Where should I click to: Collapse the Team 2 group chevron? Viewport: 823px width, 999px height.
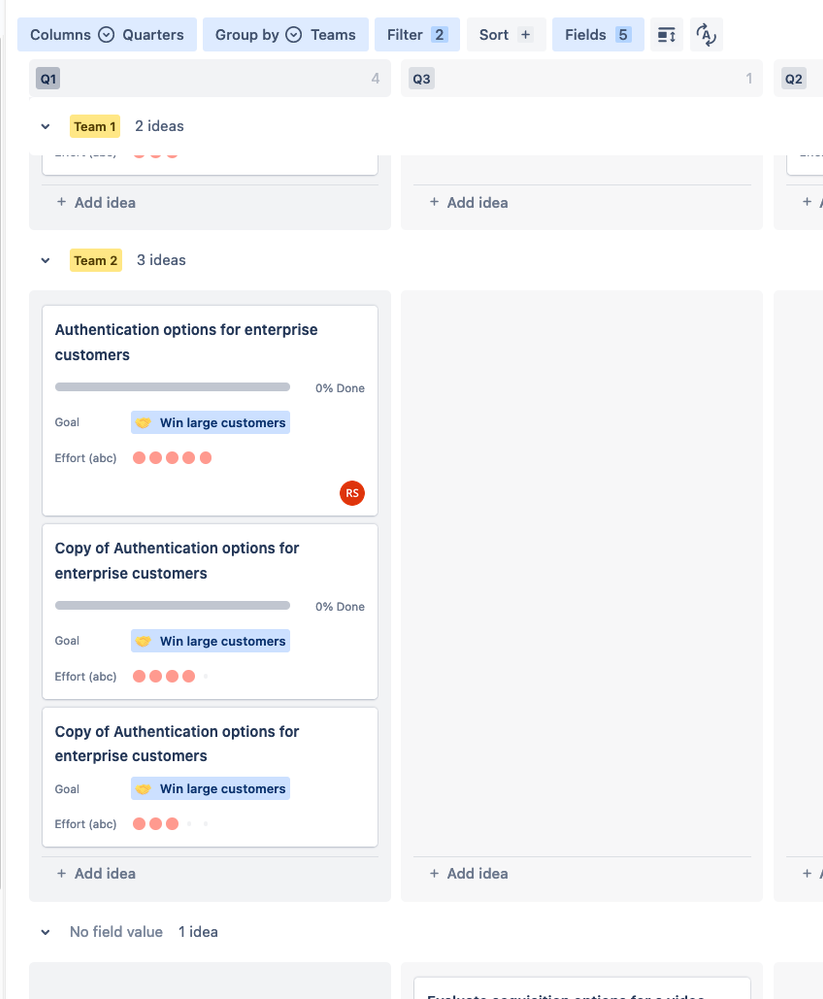pyautogui.click(x=45, y=260)
